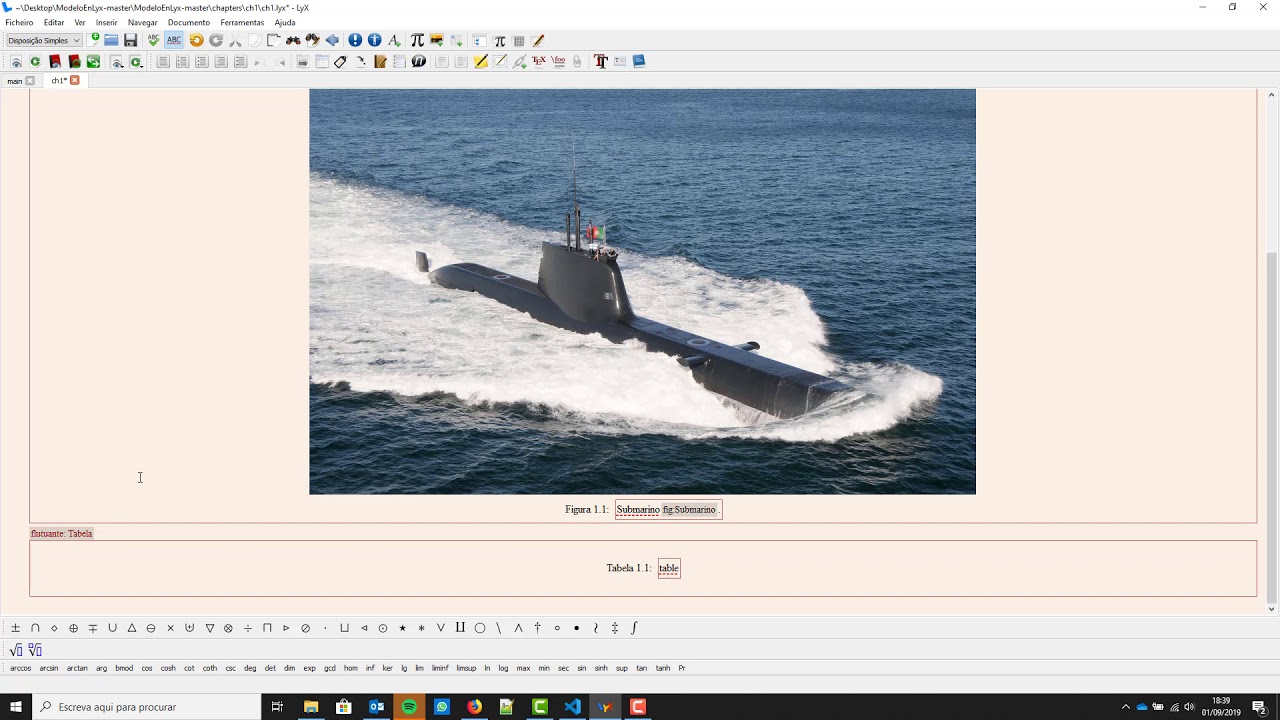Open the Ferramentas menu
1280x720 pixels.
(x=242, y=22)
